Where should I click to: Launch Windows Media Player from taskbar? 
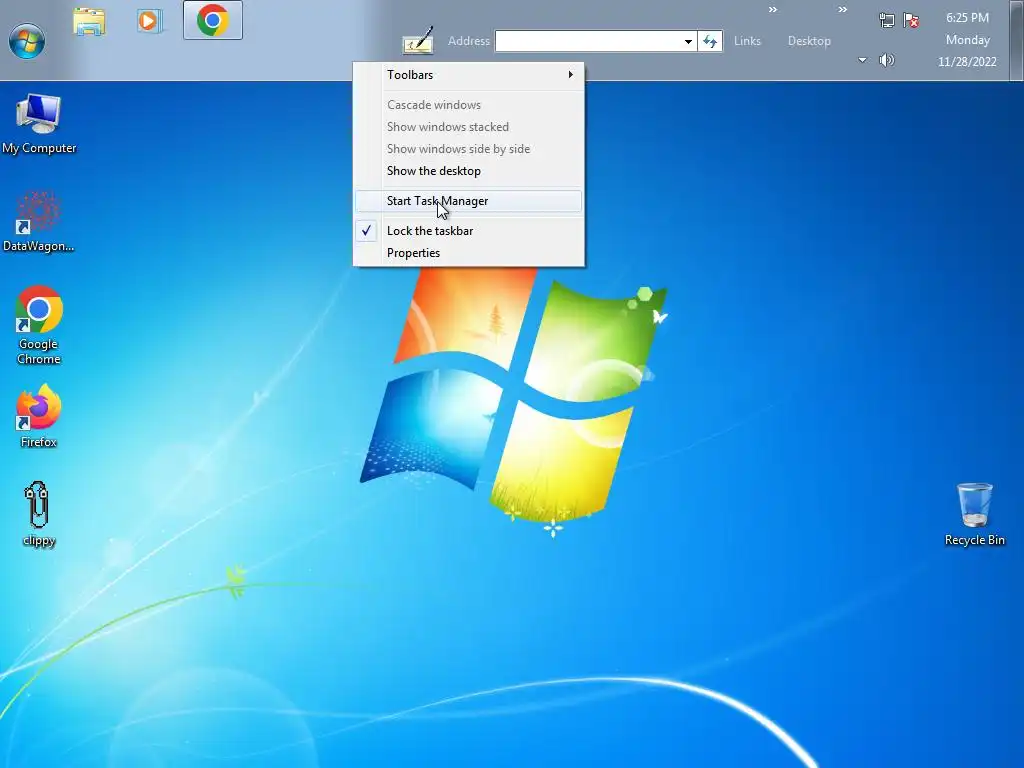pyautogui.click(x=150, y=21)
